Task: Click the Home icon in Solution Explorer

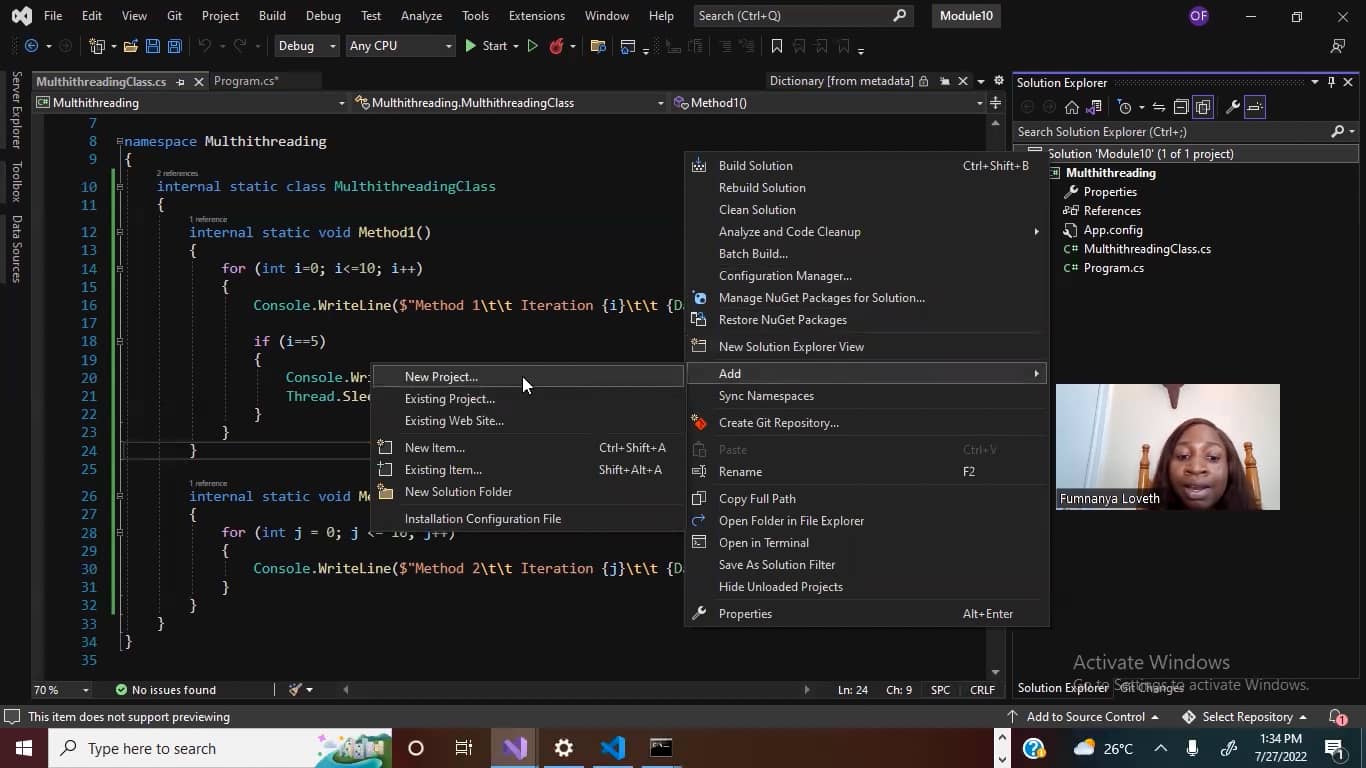Action: 1072,107
